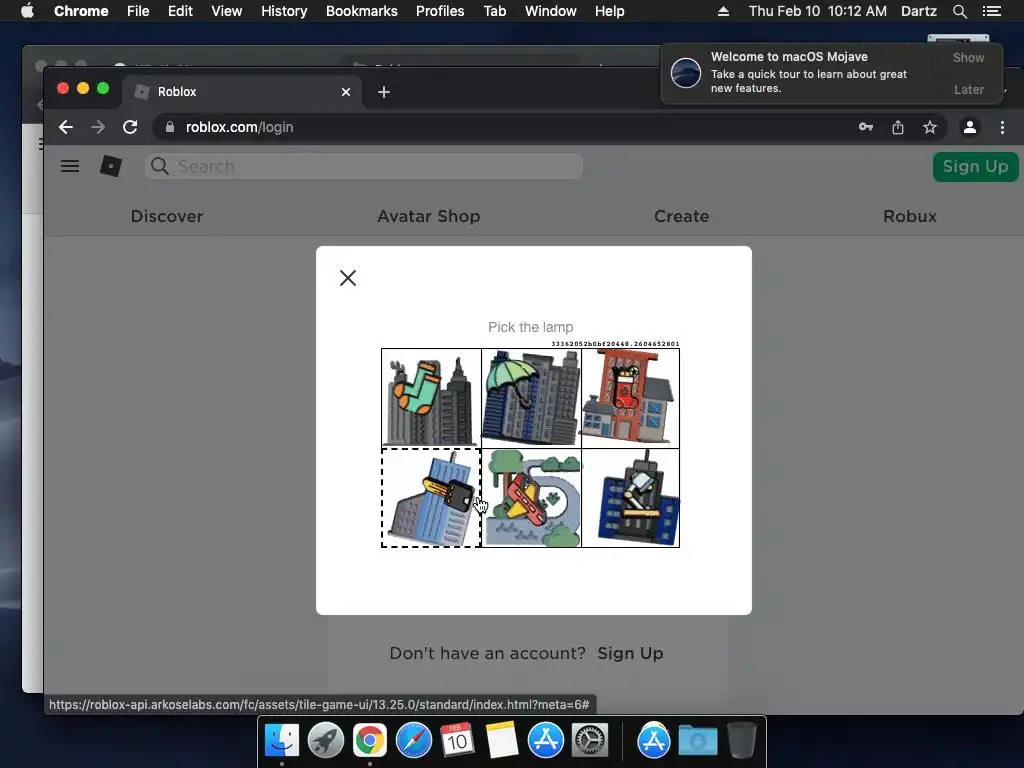Reload the roblox.com page
Screen dimensions: 1024x768
coord(130,127)
